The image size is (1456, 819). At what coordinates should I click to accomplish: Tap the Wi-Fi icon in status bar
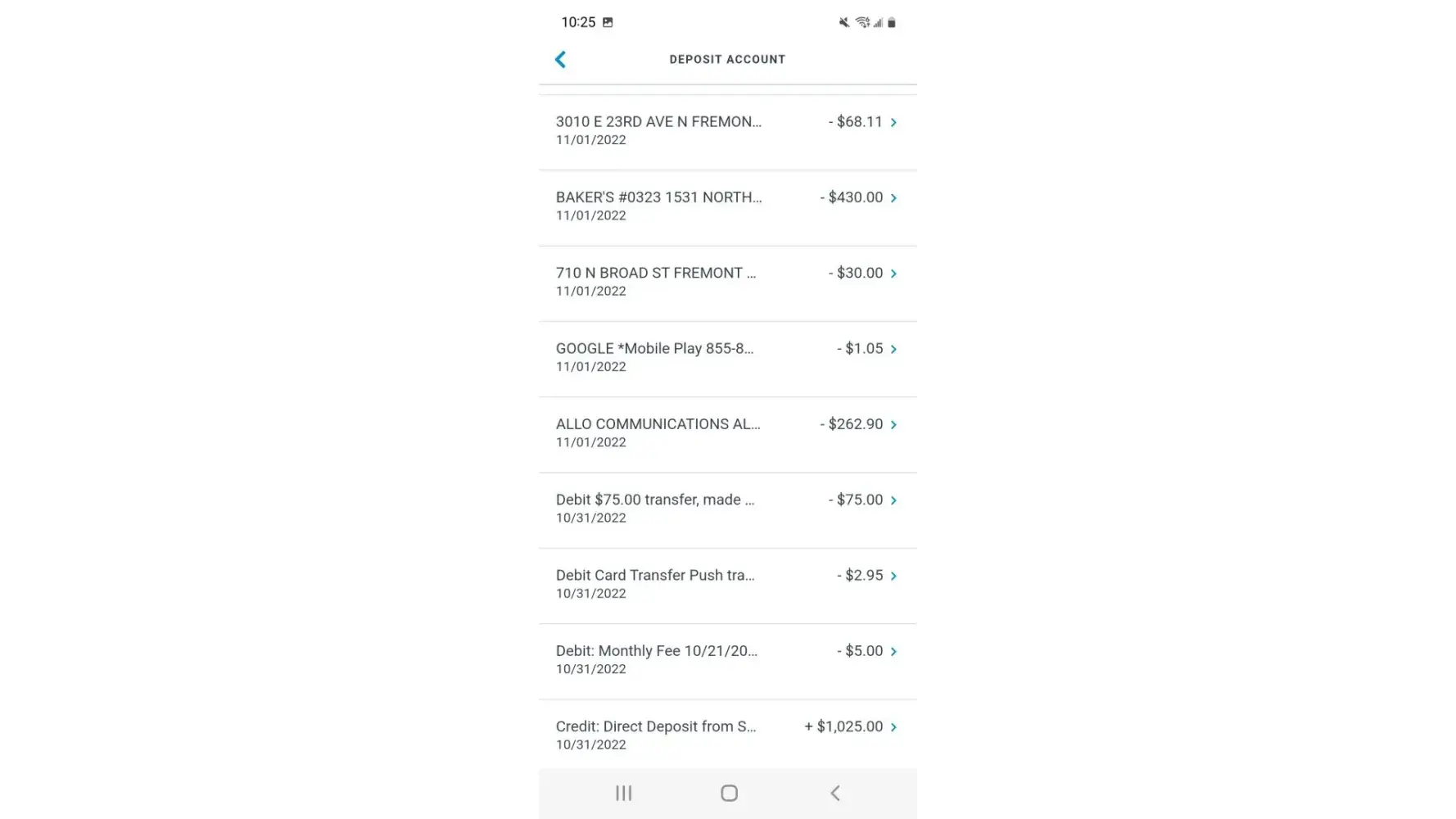862,22
